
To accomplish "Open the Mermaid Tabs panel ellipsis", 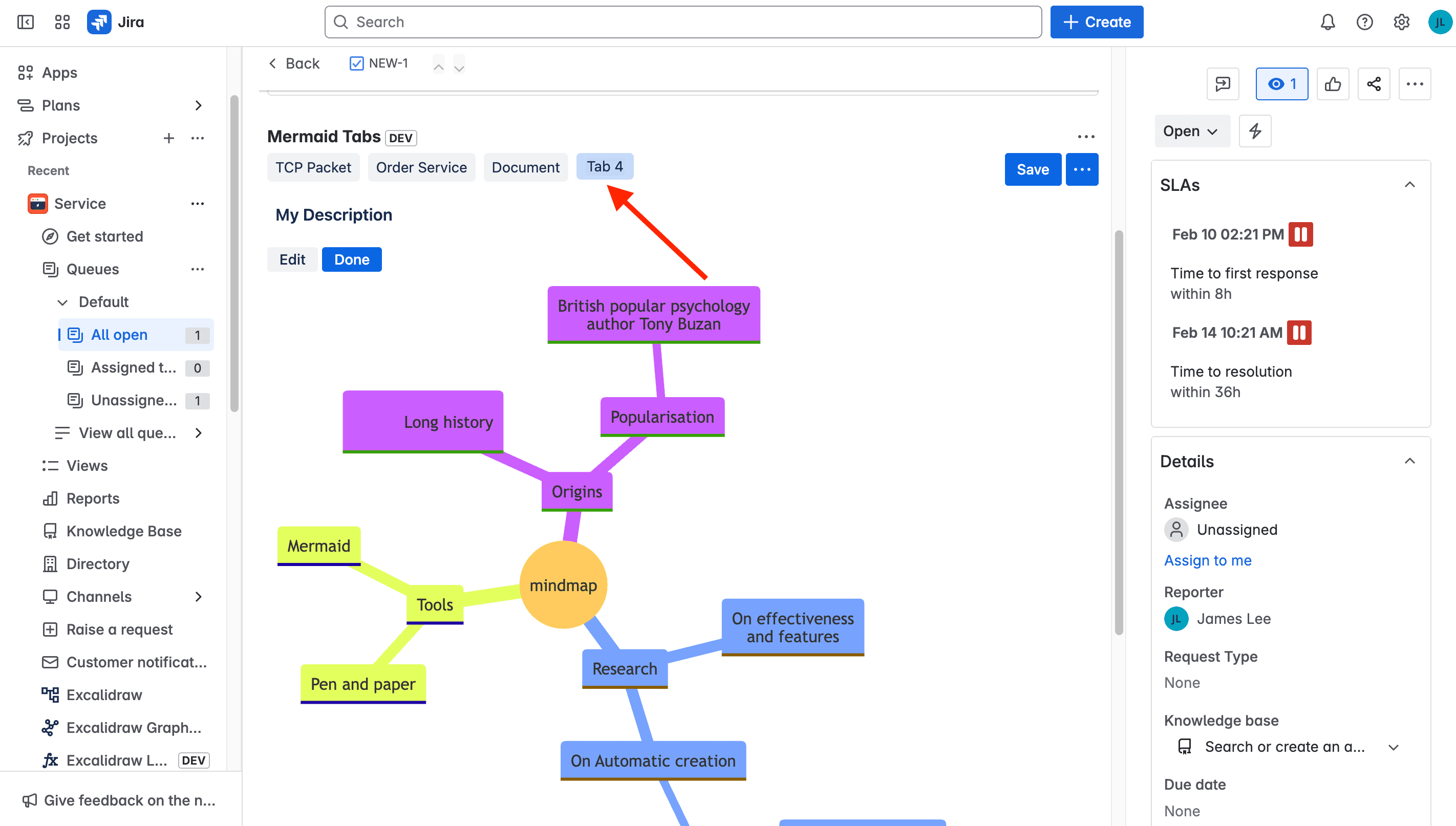I will coord(1085,137).
